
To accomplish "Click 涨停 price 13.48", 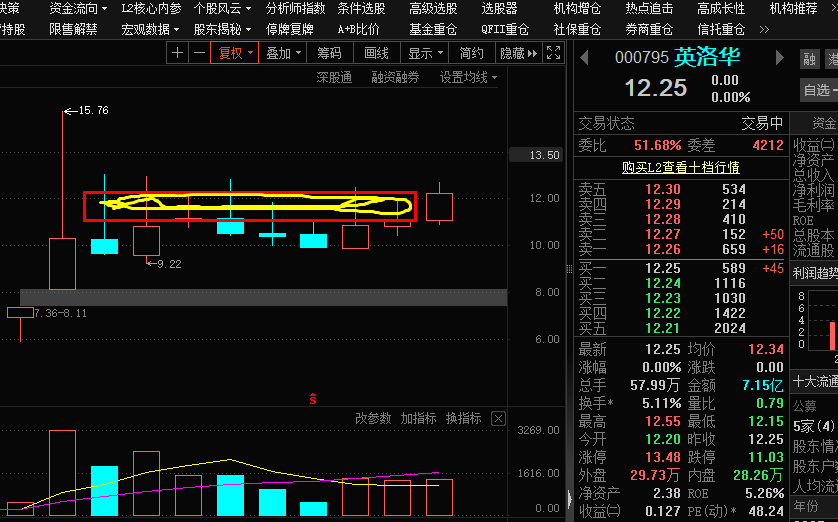I will point(663,457).
